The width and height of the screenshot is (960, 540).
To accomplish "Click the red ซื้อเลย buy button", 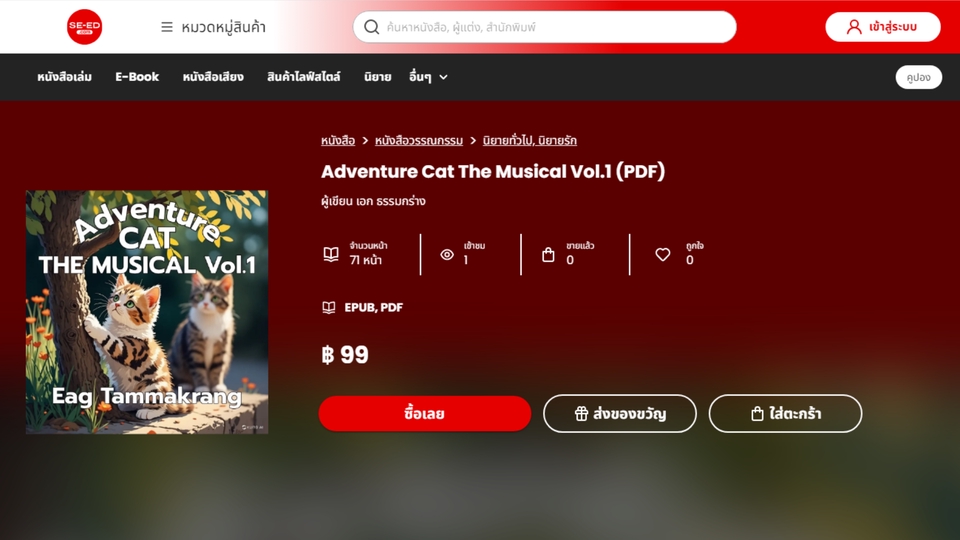I will point(425,414).
